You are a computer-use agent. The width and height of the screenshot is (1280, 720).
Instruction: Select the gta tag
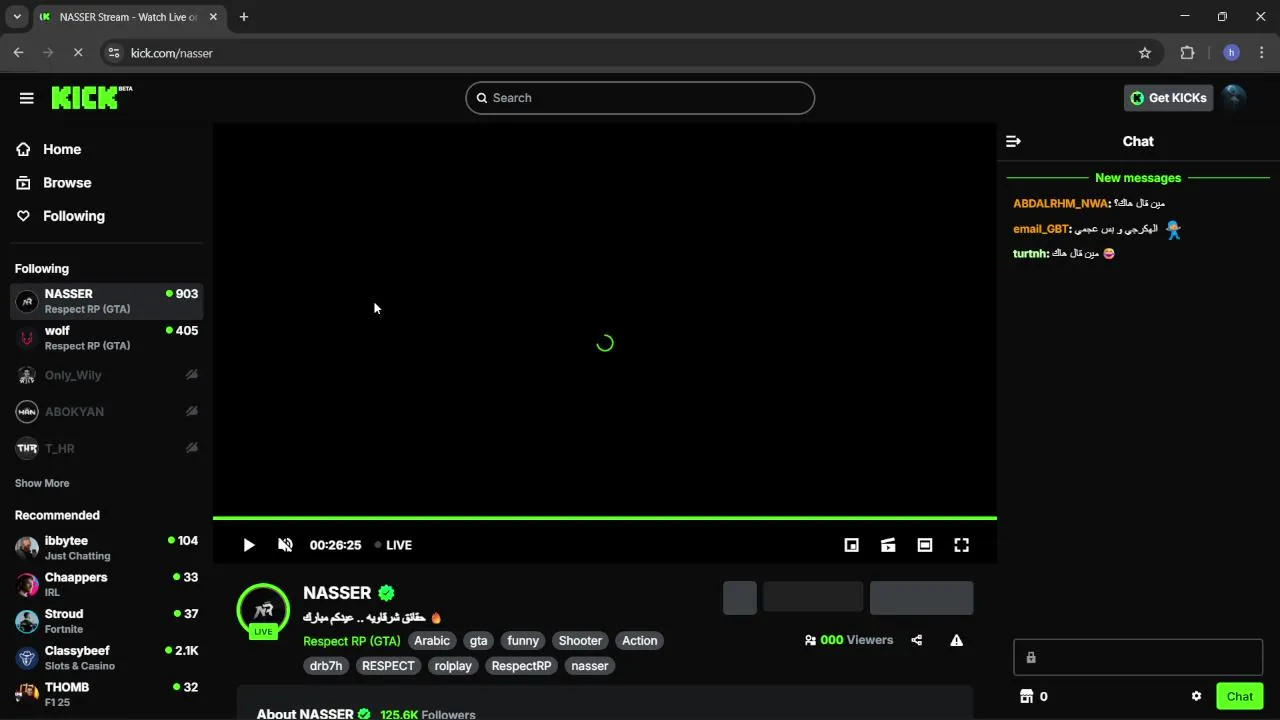479,641
